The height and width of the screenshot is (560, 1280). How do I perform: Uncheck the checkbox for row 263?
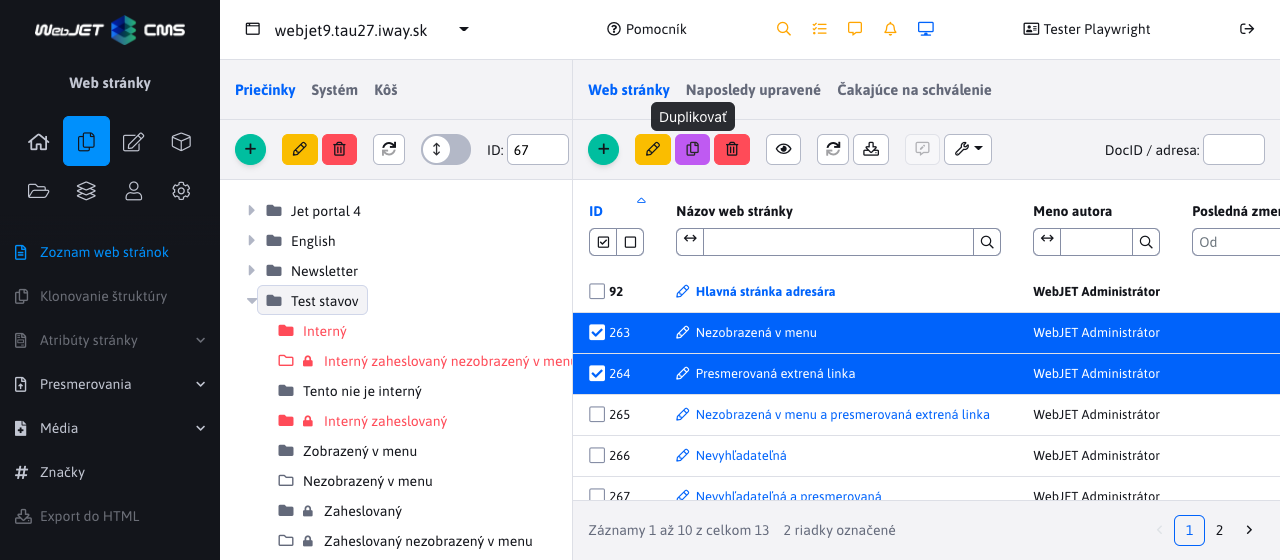click(597, 333)
